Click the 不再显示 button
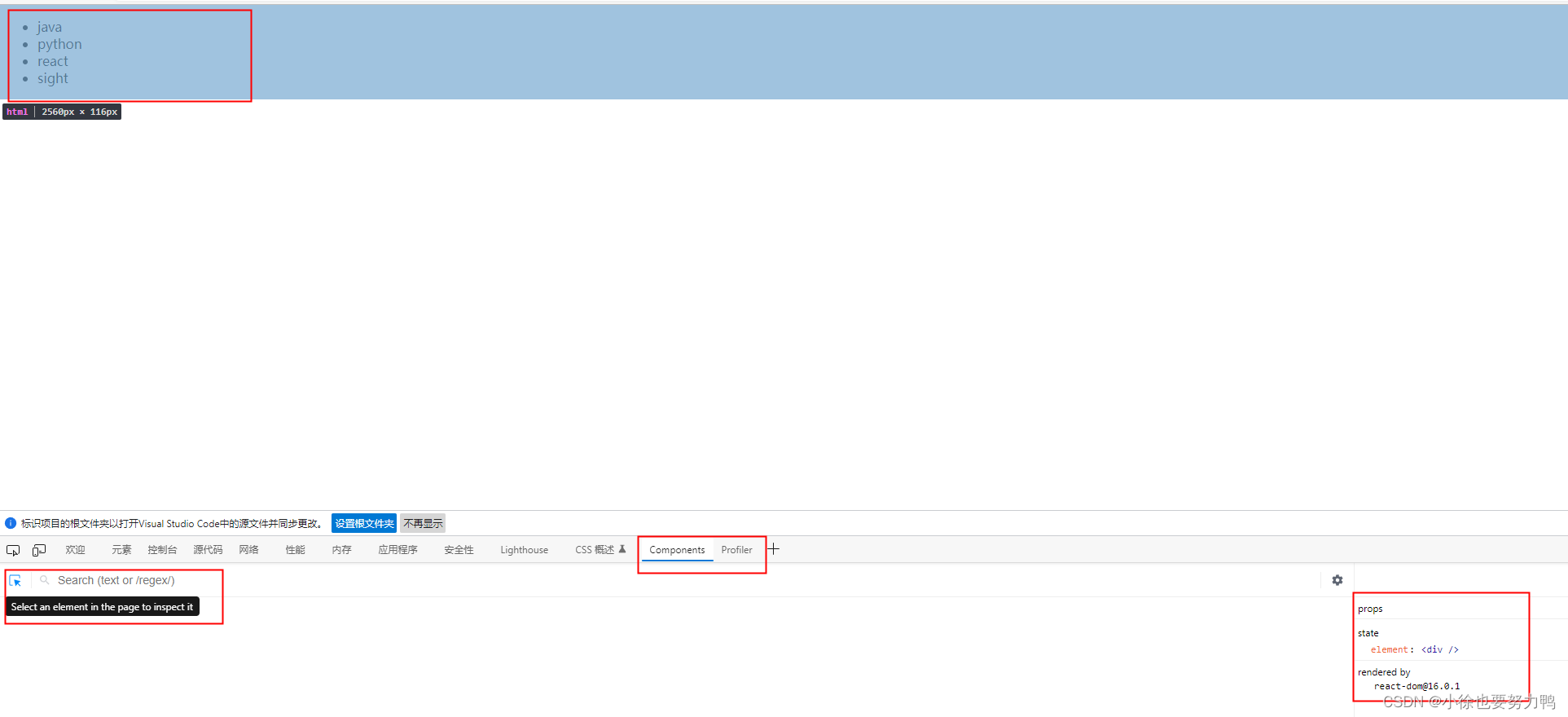1568x717 pixels. (423, 523)
